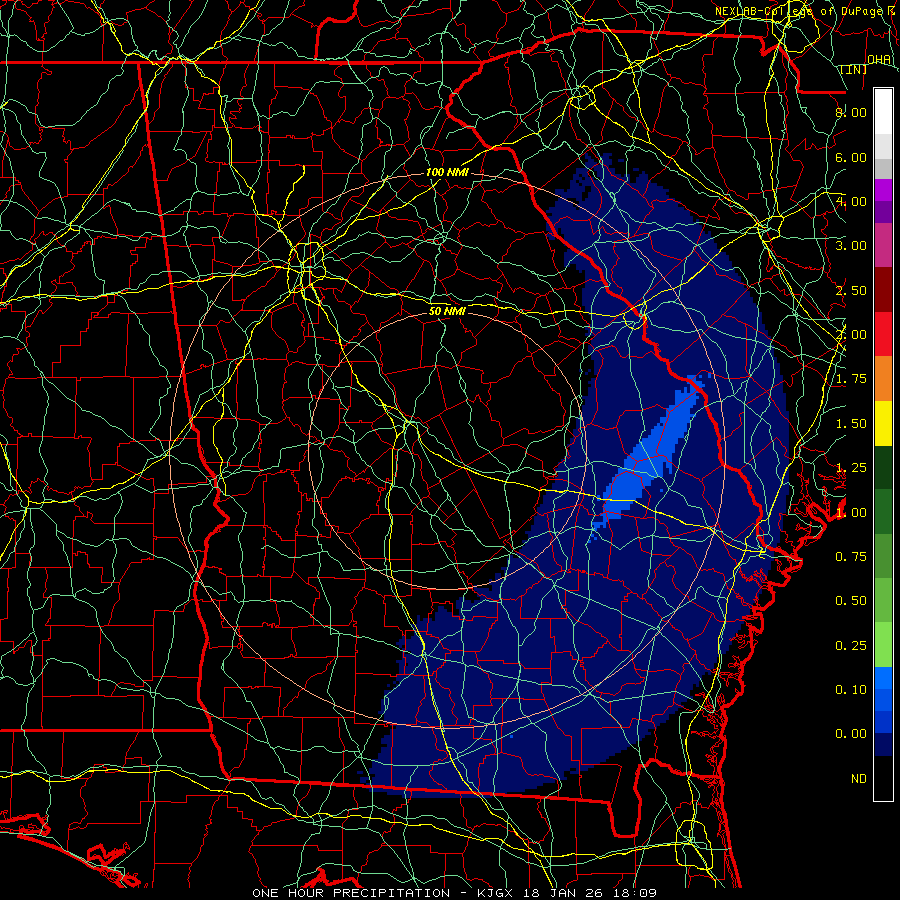Click the bright magenta legend swatch
900x900 pixels.
coord(883,190)
